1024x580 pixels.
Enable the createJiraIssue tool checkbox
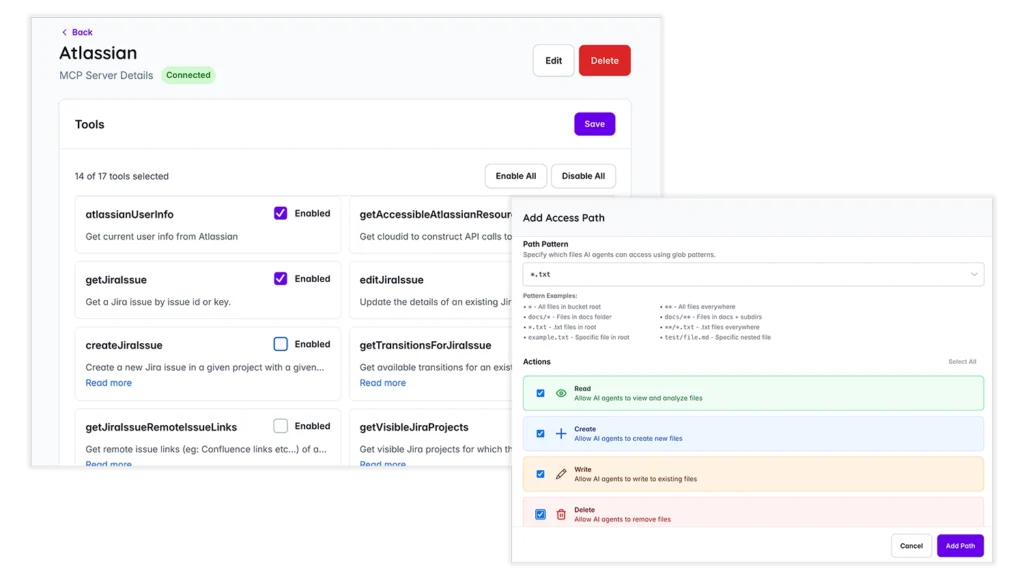[280, 343]
